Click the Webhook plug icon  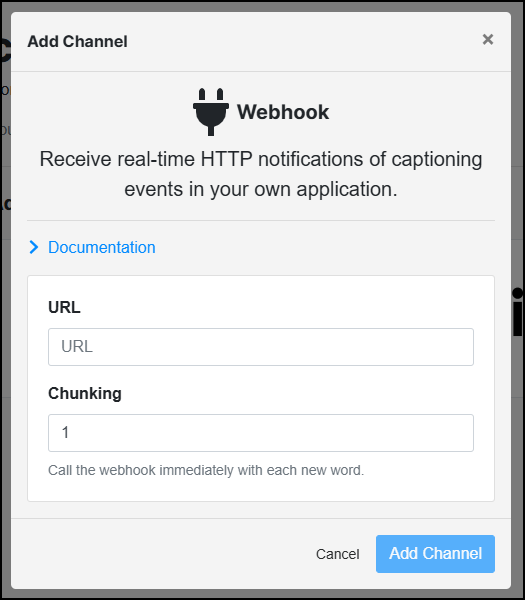point(211,112)
